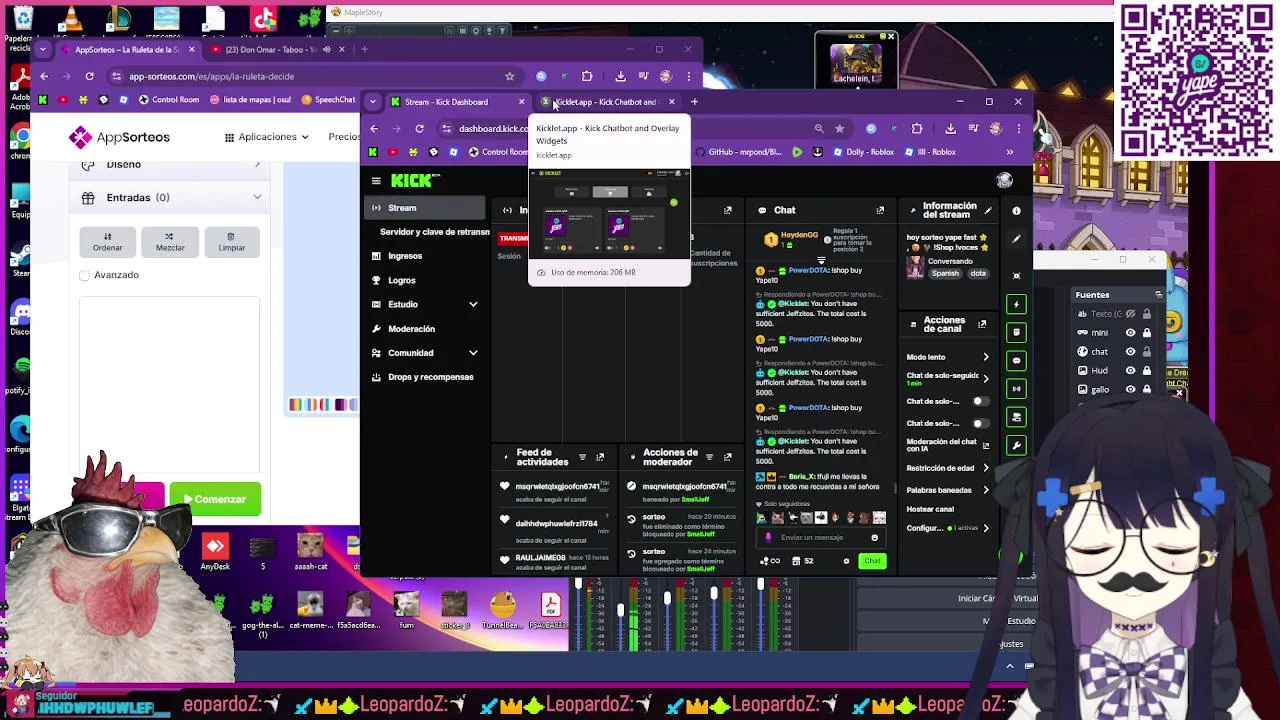Pop out the Chat panel
Image resolution: width=1280 pixels, height=720 pixels.
tap(880, 211)
